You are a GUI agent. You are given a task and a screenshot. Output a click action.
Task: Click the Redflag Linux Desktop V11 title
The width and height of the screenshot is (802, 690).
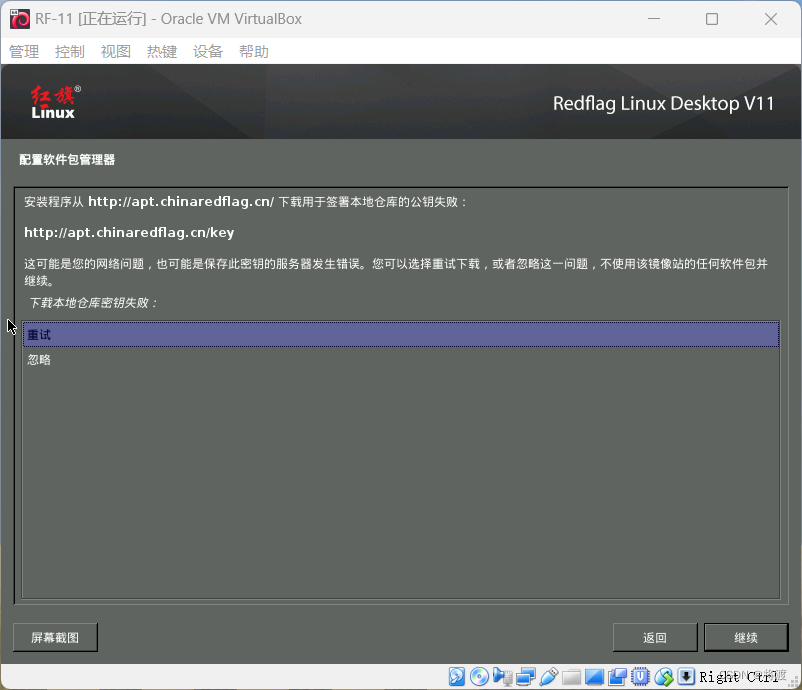(x=663, y=103)
